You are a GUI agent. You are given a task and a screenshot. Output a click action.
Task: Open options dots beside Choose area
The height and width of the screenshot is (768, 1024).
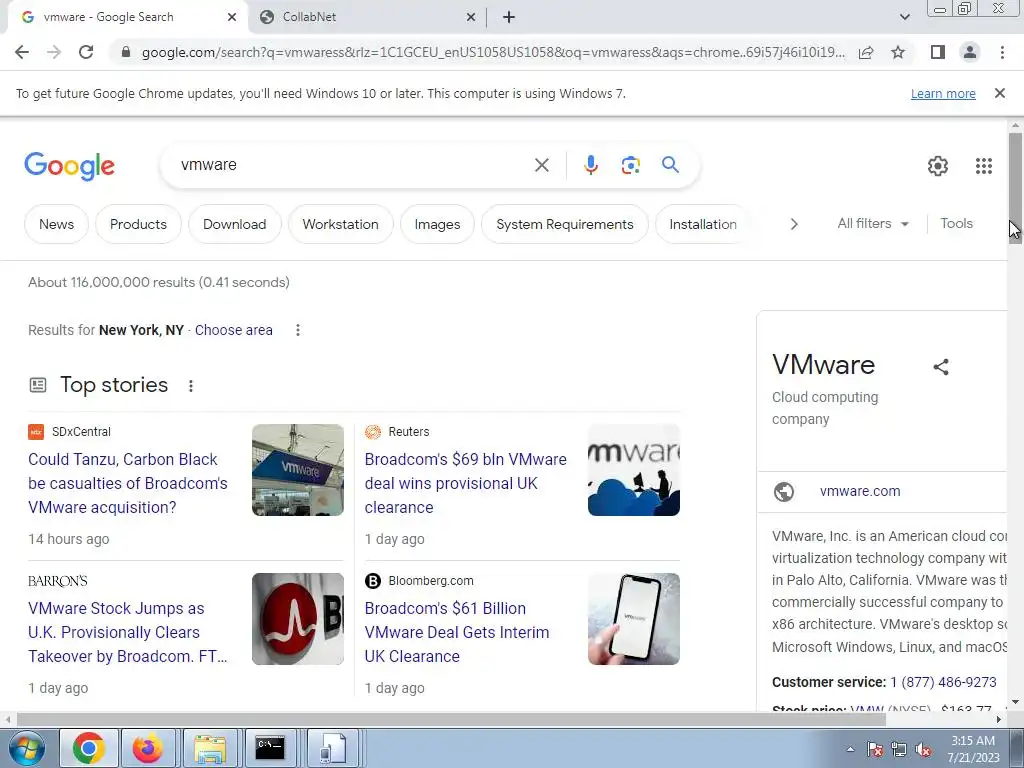click(x=298, y=330)
